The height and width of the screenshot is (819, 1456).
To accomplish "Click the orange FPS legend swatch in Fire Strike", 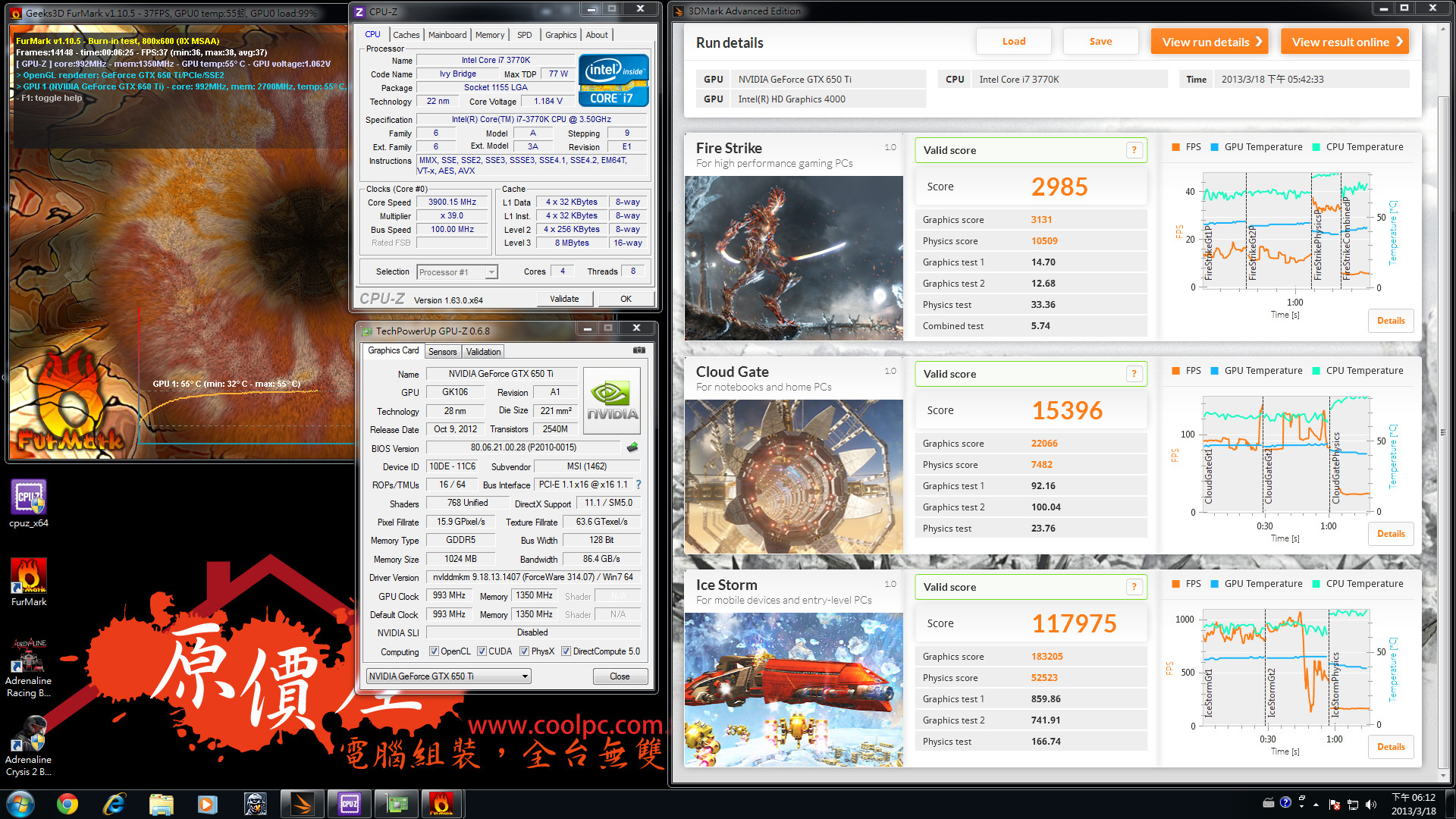I will 1175,147.
